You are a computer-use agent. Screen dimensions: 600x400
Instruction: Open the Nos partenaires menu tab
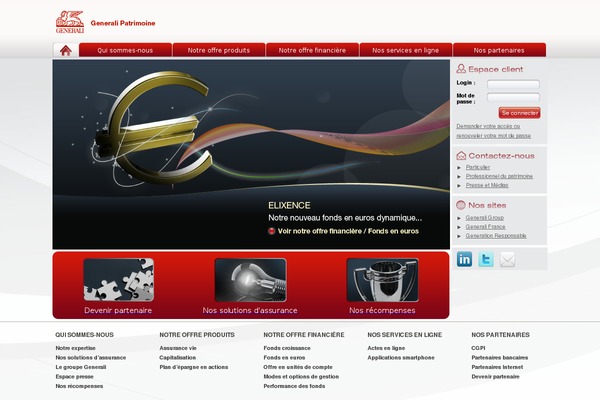(499, 50)
